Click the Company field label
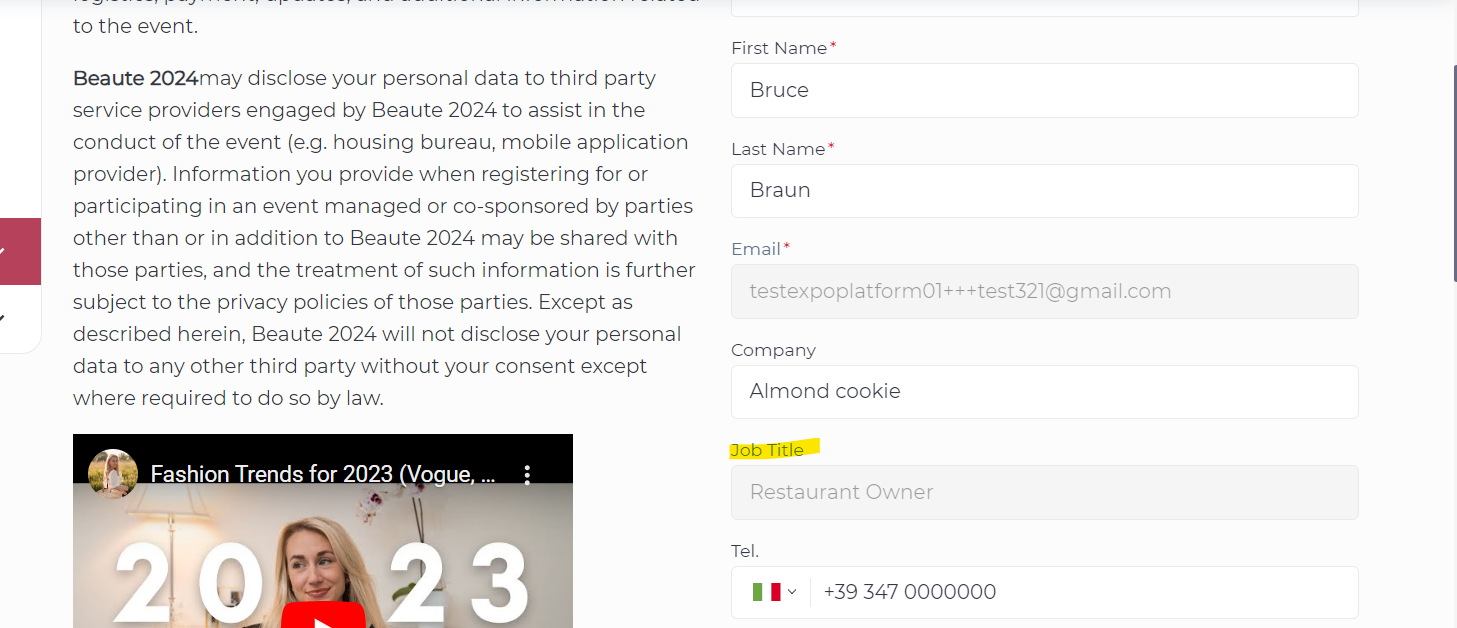 click(773, 350)
